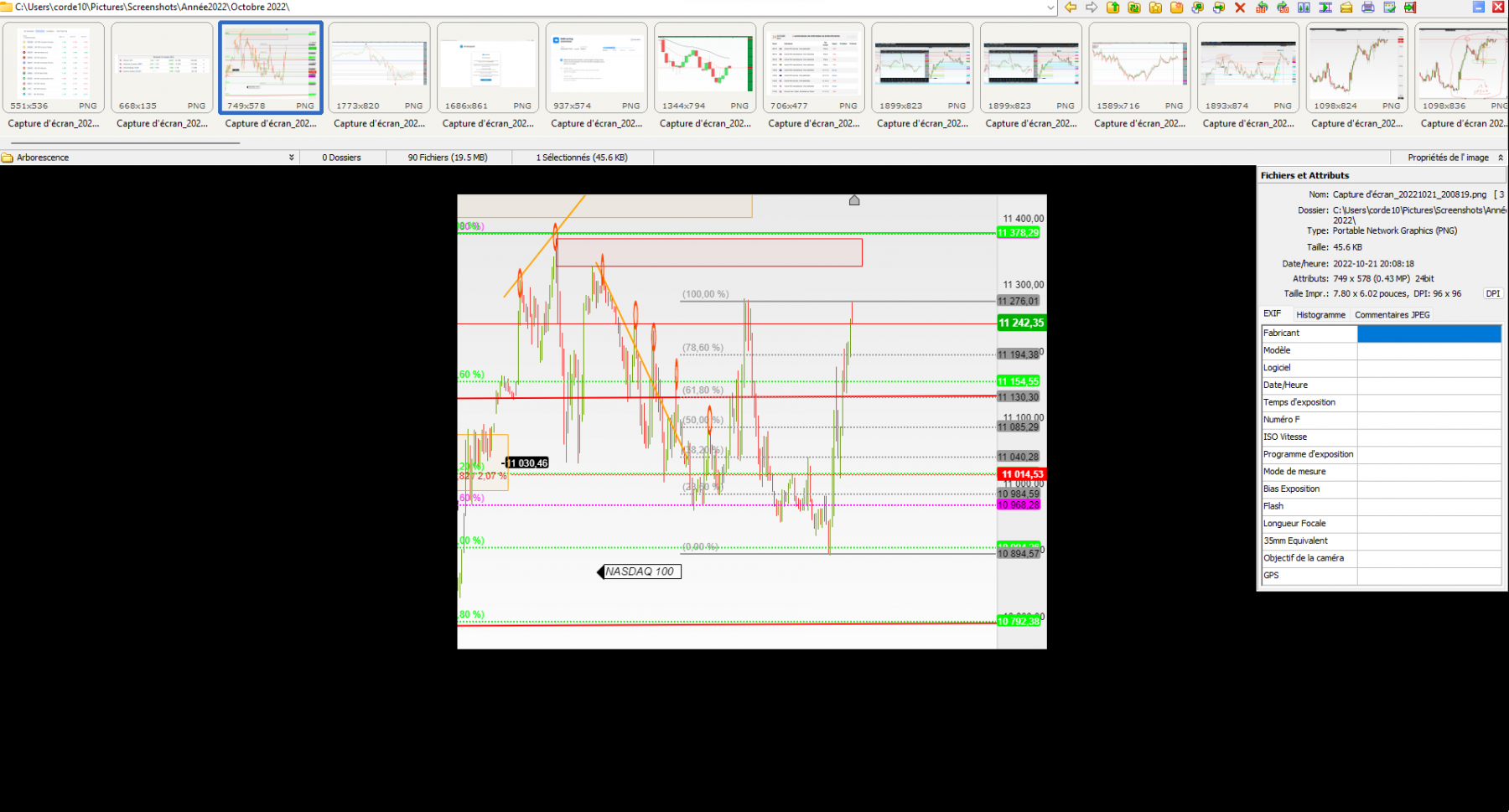Click the DPI button
This screenshot has width=1509, height=812.
point(1492,293)
